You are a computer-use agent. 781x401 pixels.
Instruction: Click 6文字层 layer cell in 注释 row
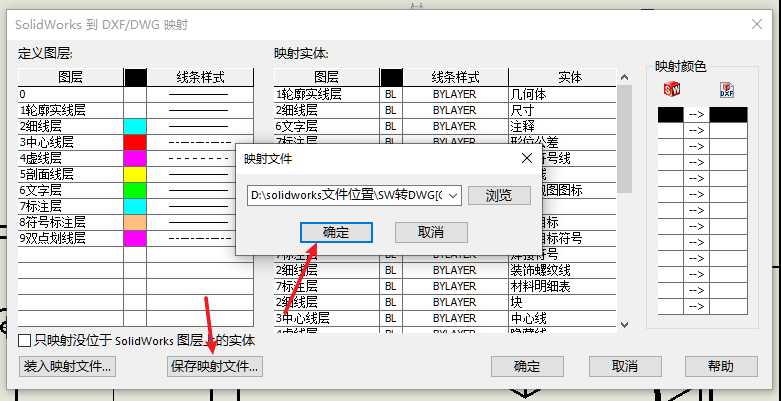(x=327, y=126)
